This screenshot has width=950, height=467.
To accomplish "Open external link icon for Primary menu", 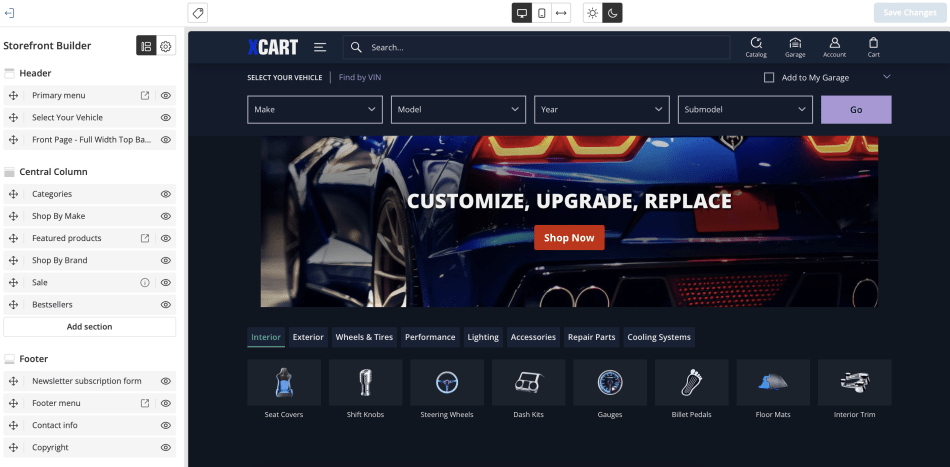I will coord(145,96).
